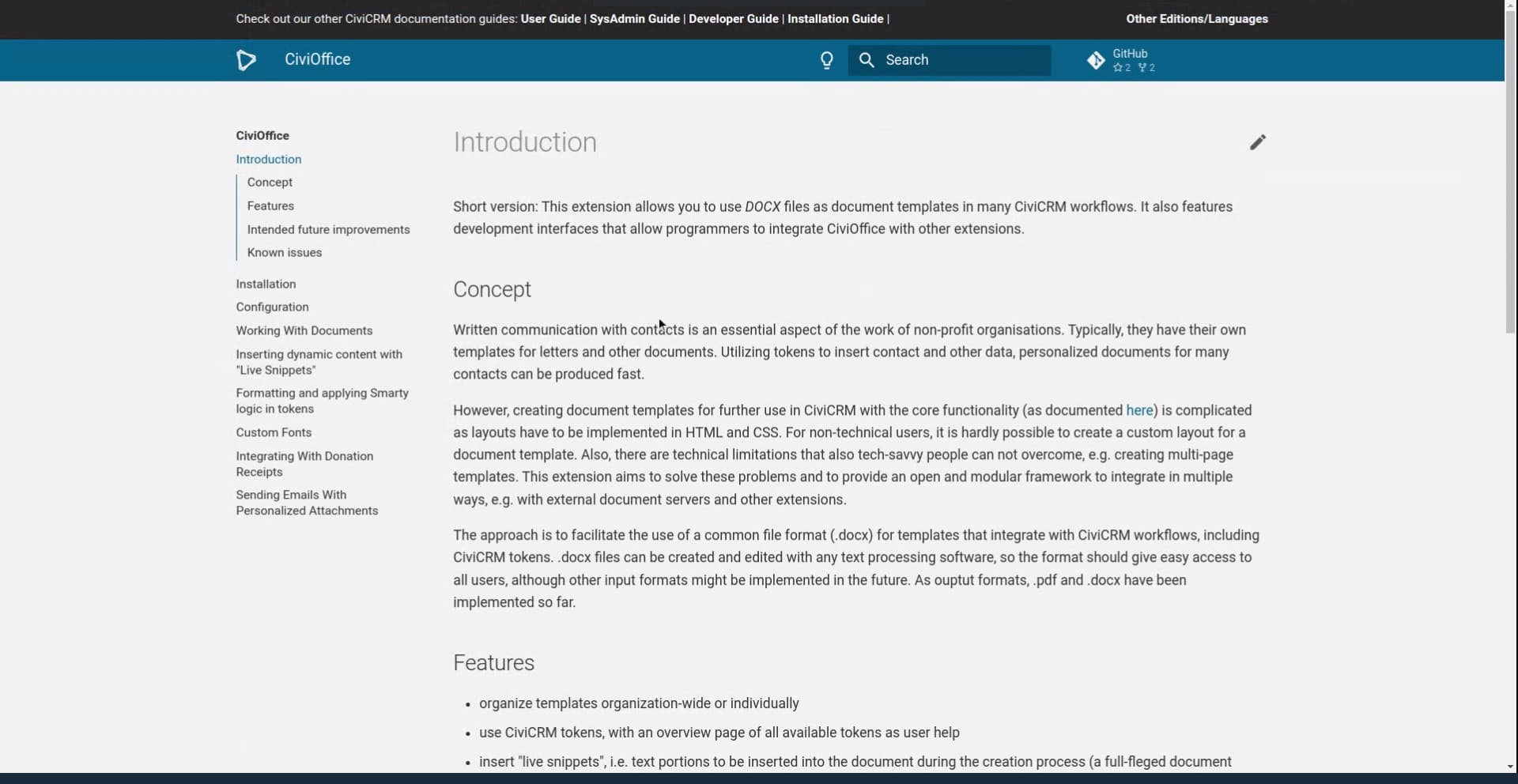Viewport: 1518px width, 784px height.
Task: Click the GitHub forks count
Action: pyautogui.click(x=1147, y=68)
